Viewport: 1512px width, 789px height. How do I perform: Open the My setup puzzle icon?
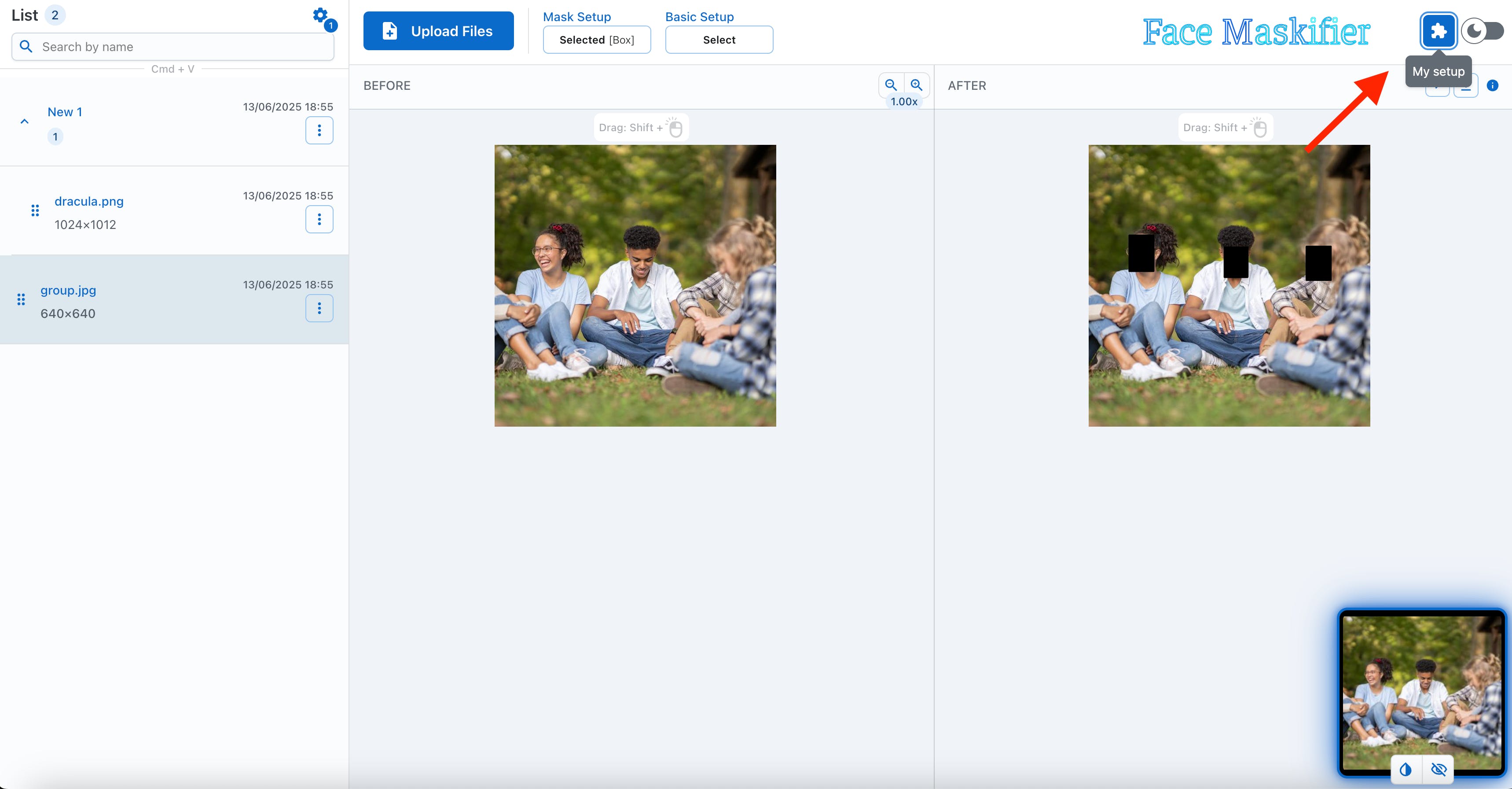click(x=1438, y=30)
